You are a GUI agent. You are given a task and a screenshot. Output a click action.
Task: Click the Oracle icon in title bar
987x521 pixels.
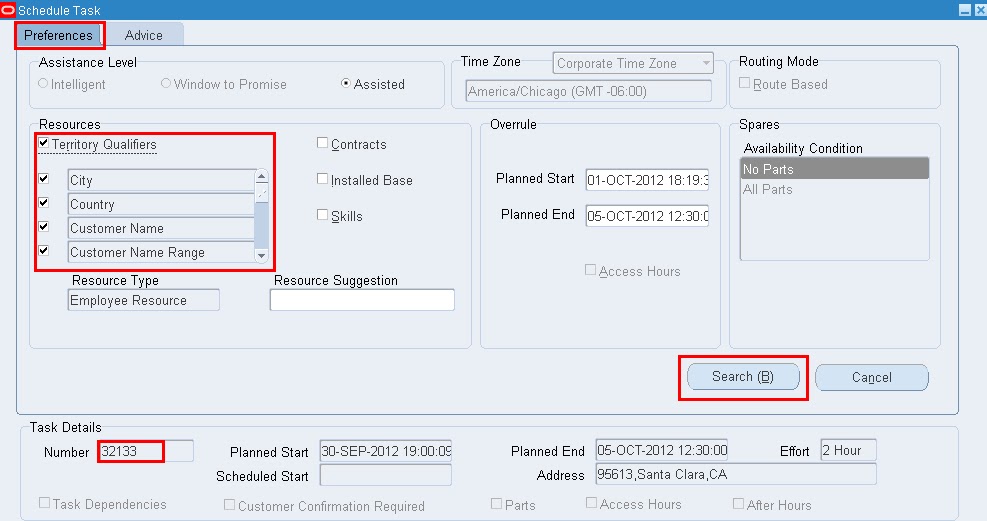tap(8, 9)
